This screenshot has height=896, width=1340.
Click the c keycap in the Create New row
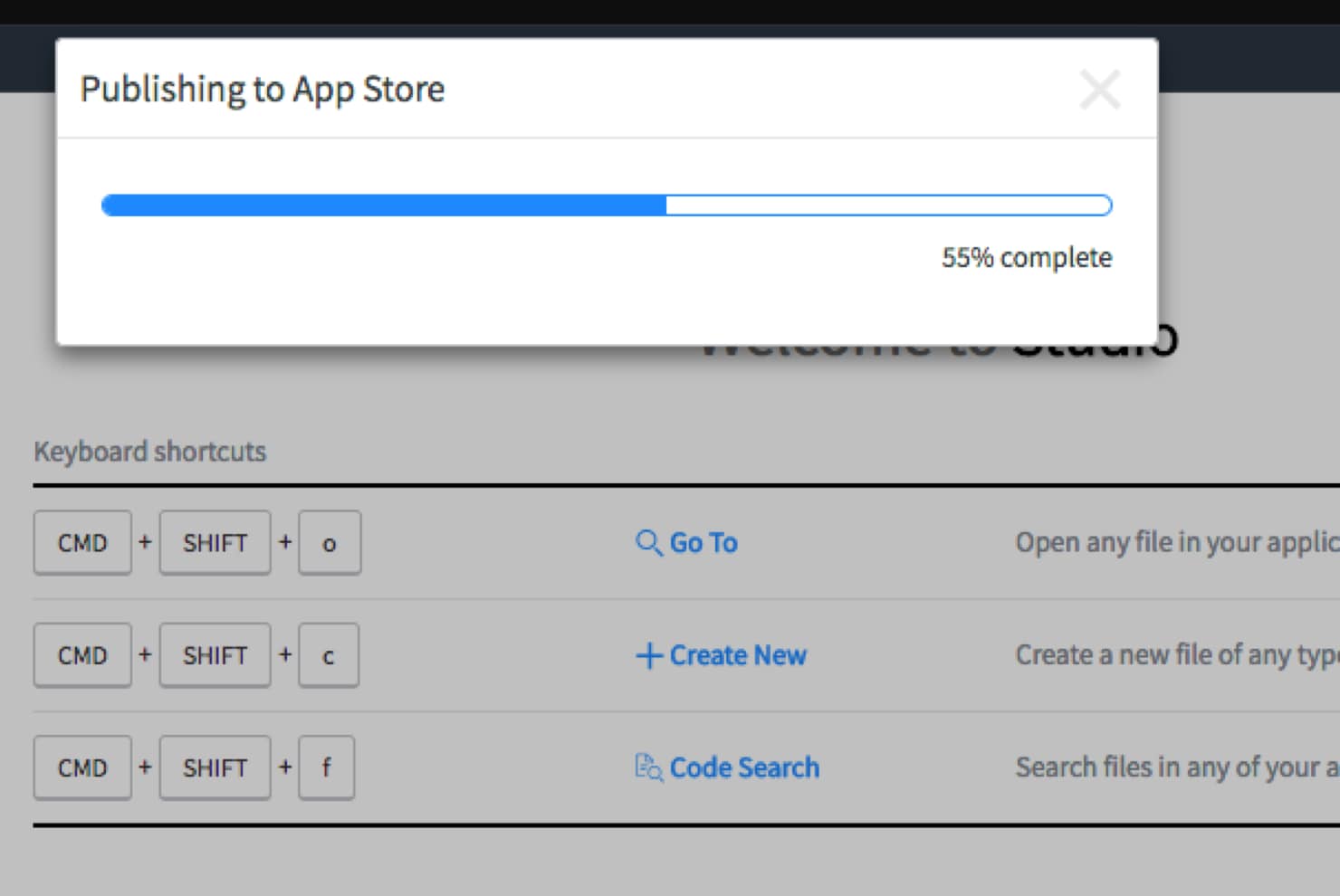[328, 655]
